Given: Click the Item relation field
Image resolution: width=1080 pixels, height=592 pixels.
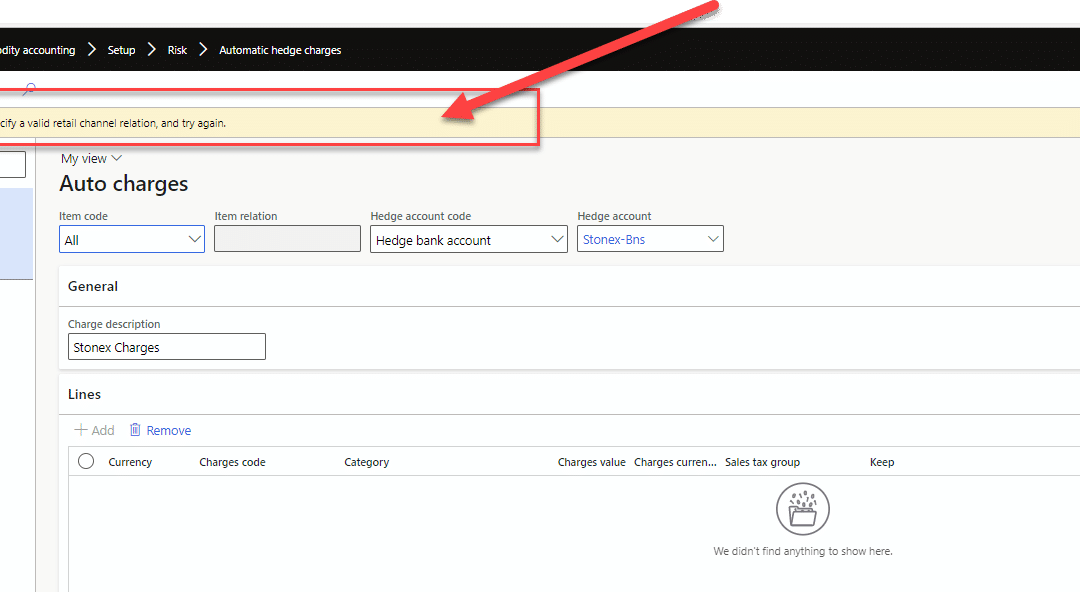Looking at the screenshot, I should tap(287, 239).
